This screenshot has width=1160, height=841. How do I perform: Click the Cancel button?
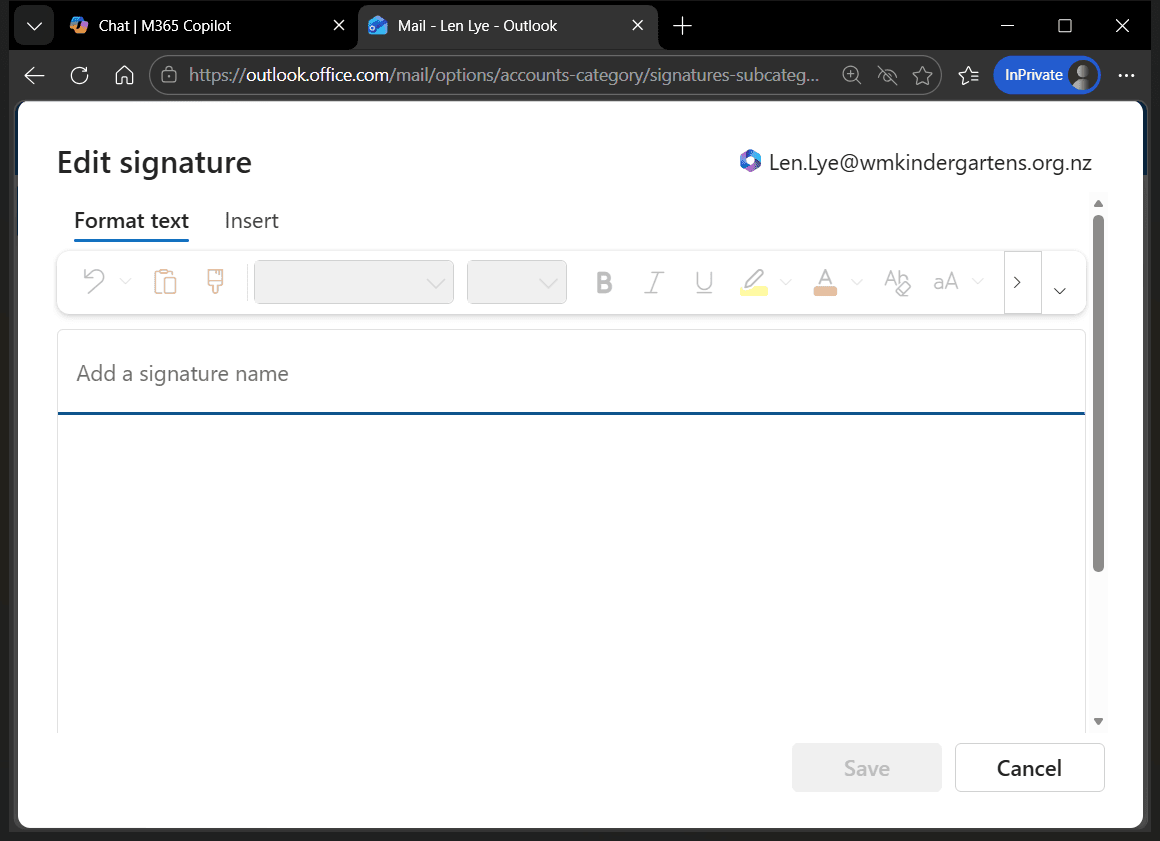point(1029,768)
